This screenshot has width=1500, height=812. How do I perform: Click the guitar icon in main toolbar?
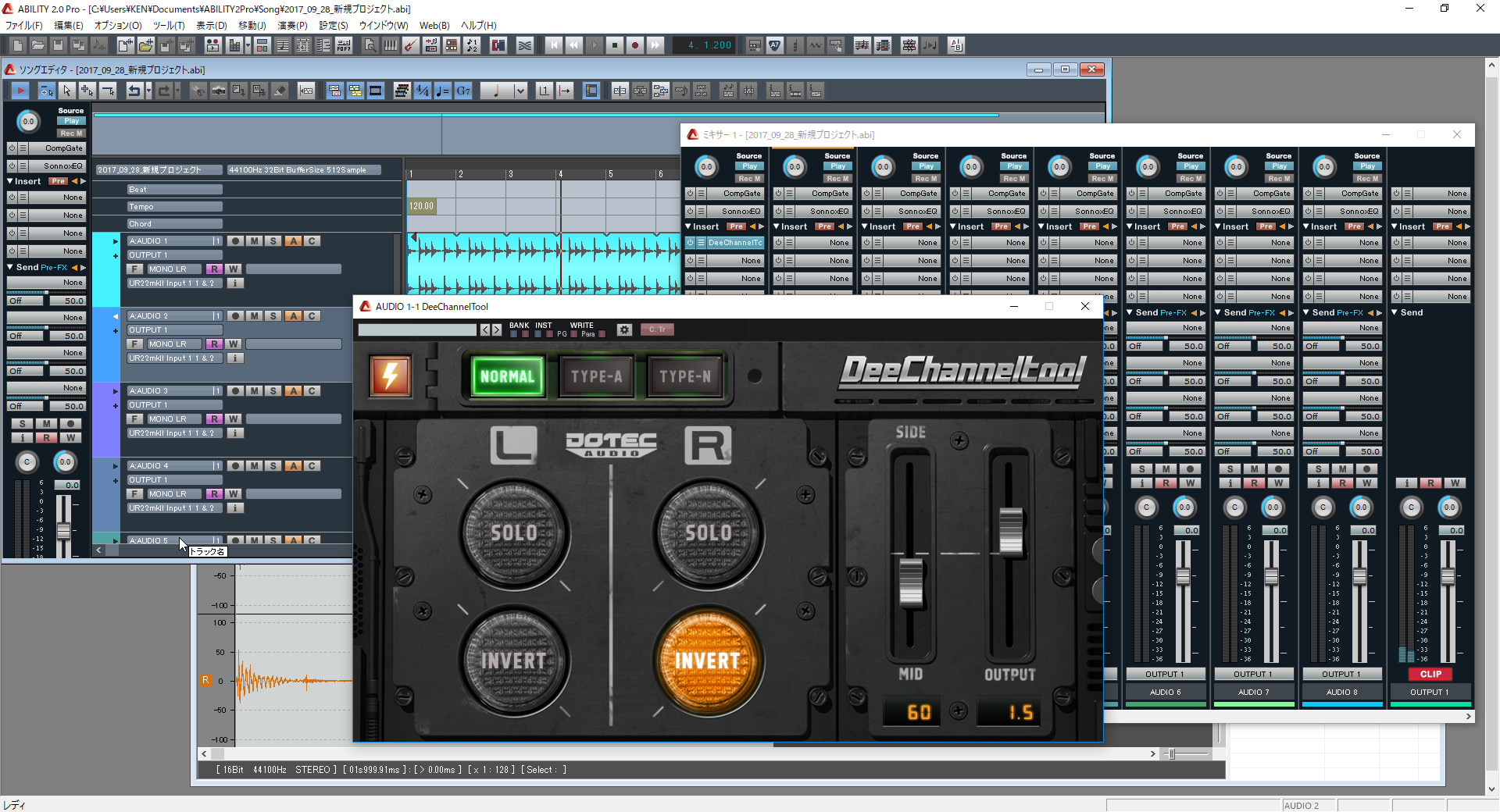tap(410, 45)
